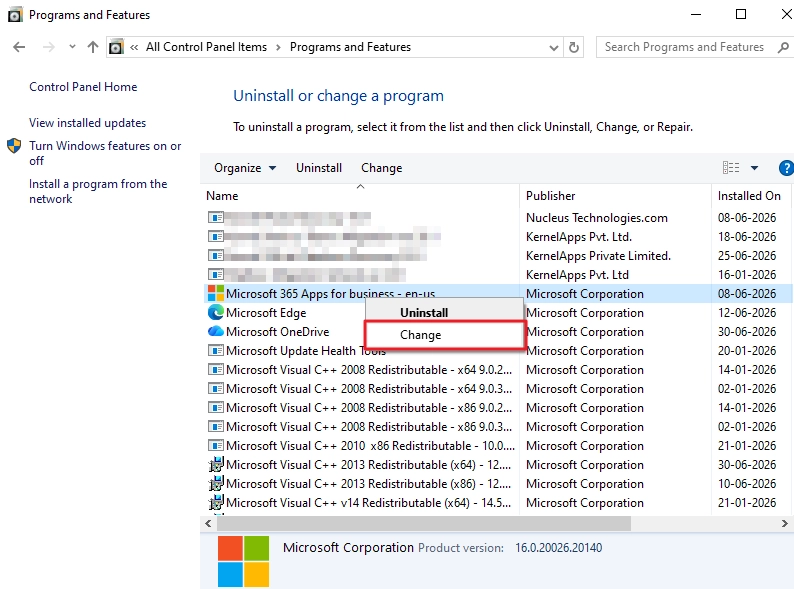
Task: Click the icon of the KernelApps Pvt. Ltd row dated 16-01-2026
Action: (216, 274)
